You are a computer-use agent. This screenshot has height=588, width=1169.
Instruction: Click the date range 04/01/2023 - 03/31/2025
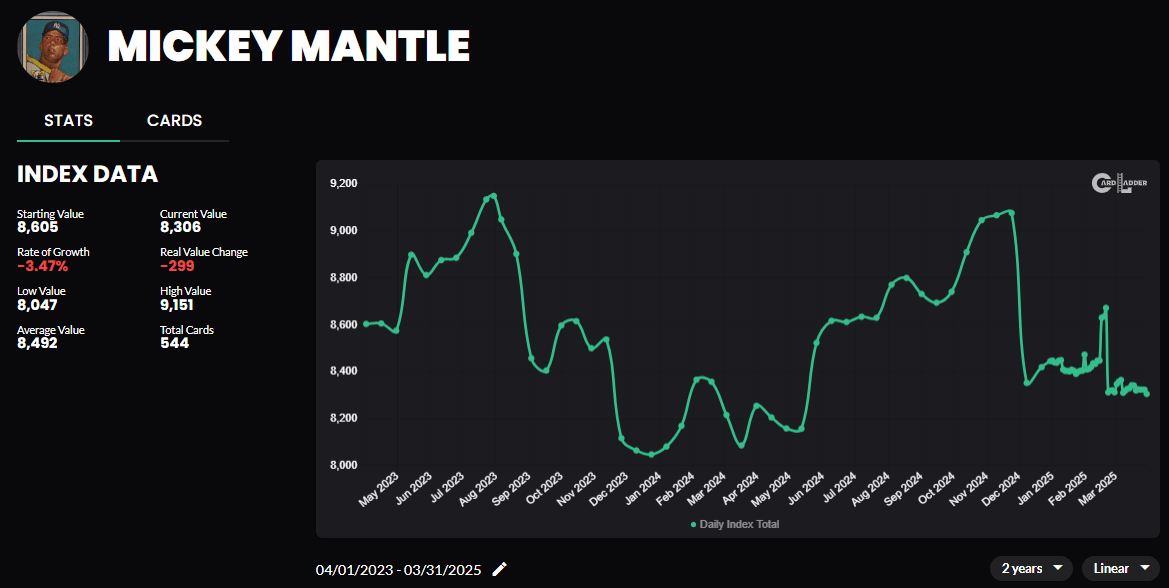(398, 570)
